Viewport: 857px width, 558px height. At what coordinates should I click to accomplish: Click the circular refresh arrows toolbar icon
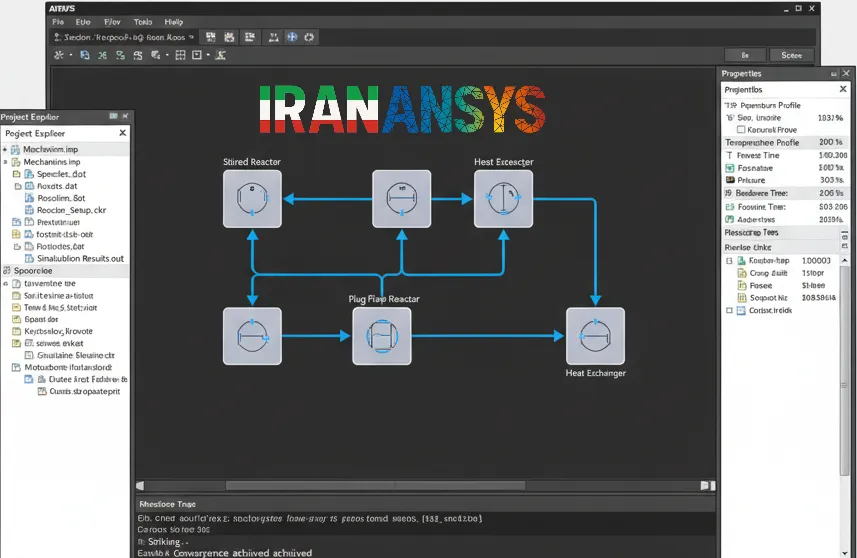click(x=309, y=37)
